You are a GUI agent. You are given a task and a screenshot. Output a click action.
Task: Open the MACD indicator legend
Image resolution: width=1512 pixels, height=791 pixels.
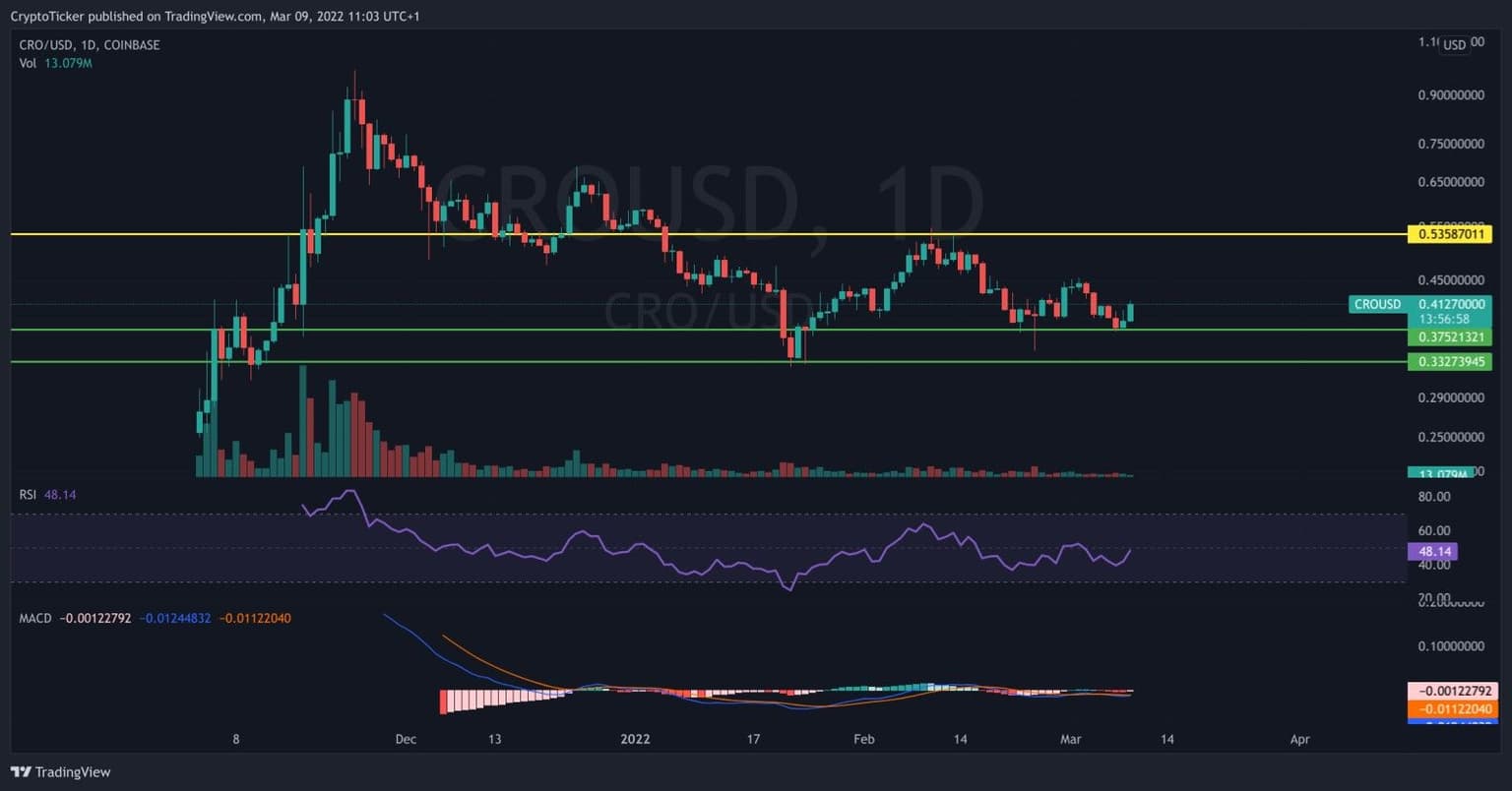tap(35, 618)
